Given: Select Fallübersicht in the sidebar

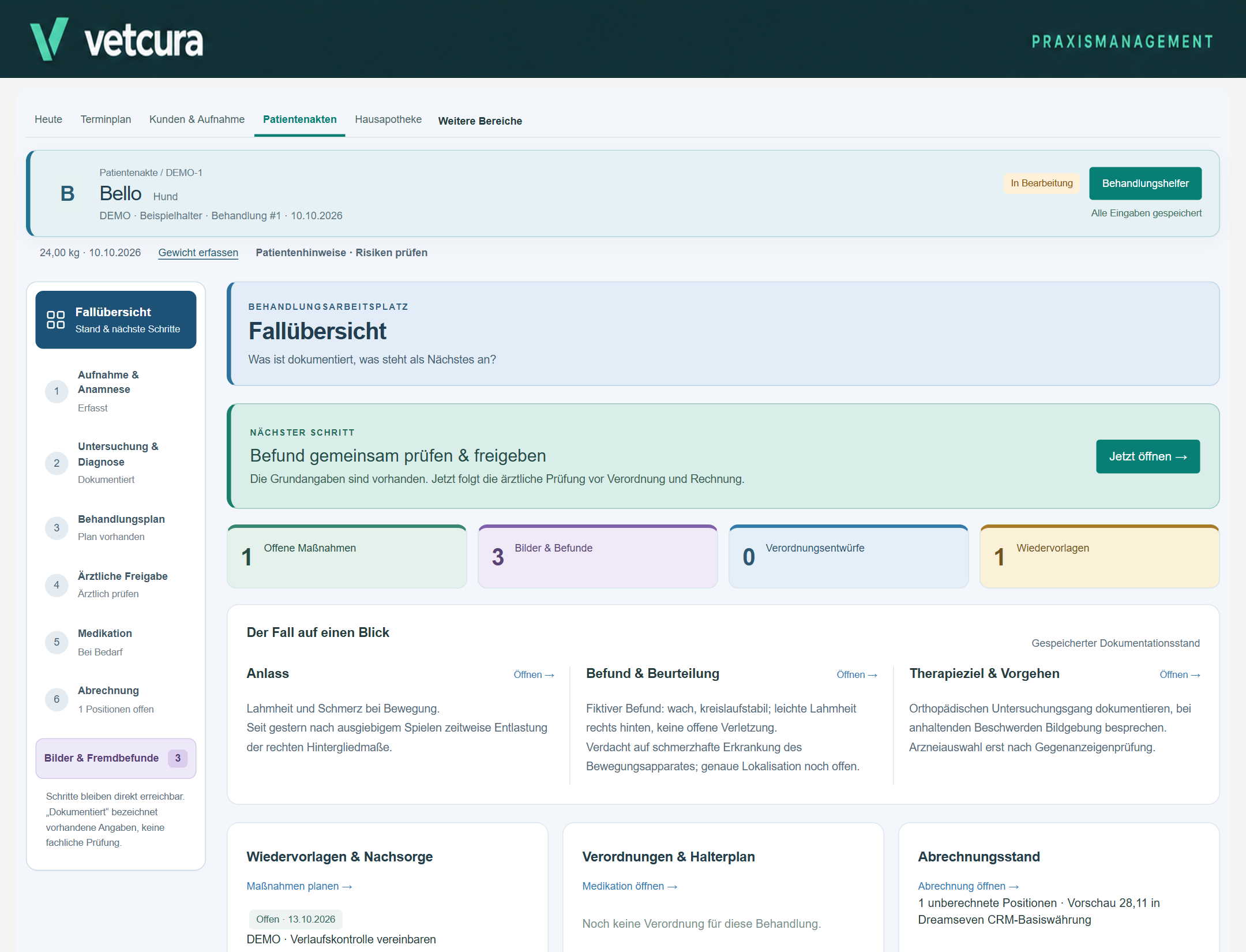Looking at the screenshot, I should (x=116, y=320).
